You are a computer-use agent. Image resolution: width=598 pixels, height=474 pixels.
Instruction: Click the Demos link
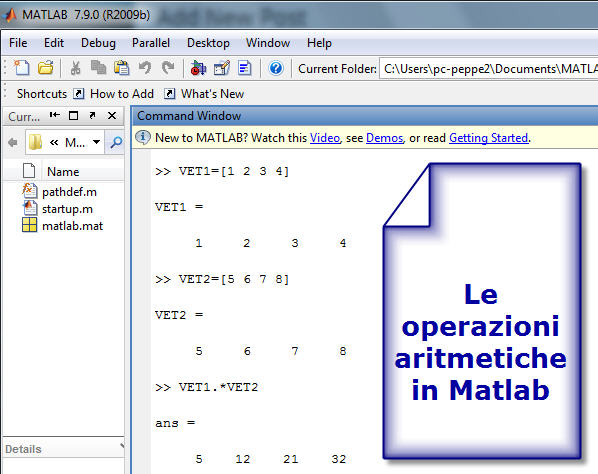[x=384, y=138]
